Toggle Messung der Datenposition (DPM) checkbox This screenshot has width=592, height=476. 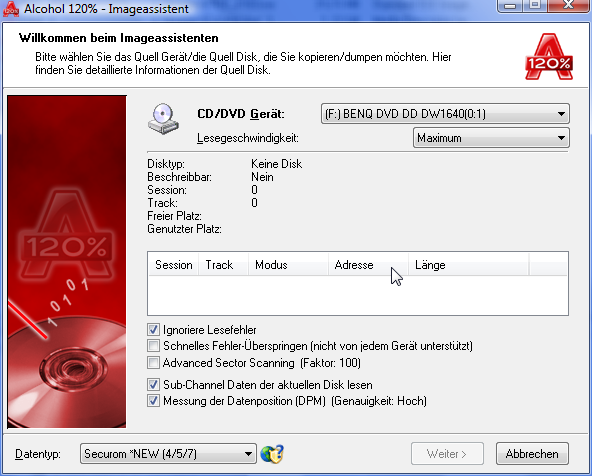153,401
